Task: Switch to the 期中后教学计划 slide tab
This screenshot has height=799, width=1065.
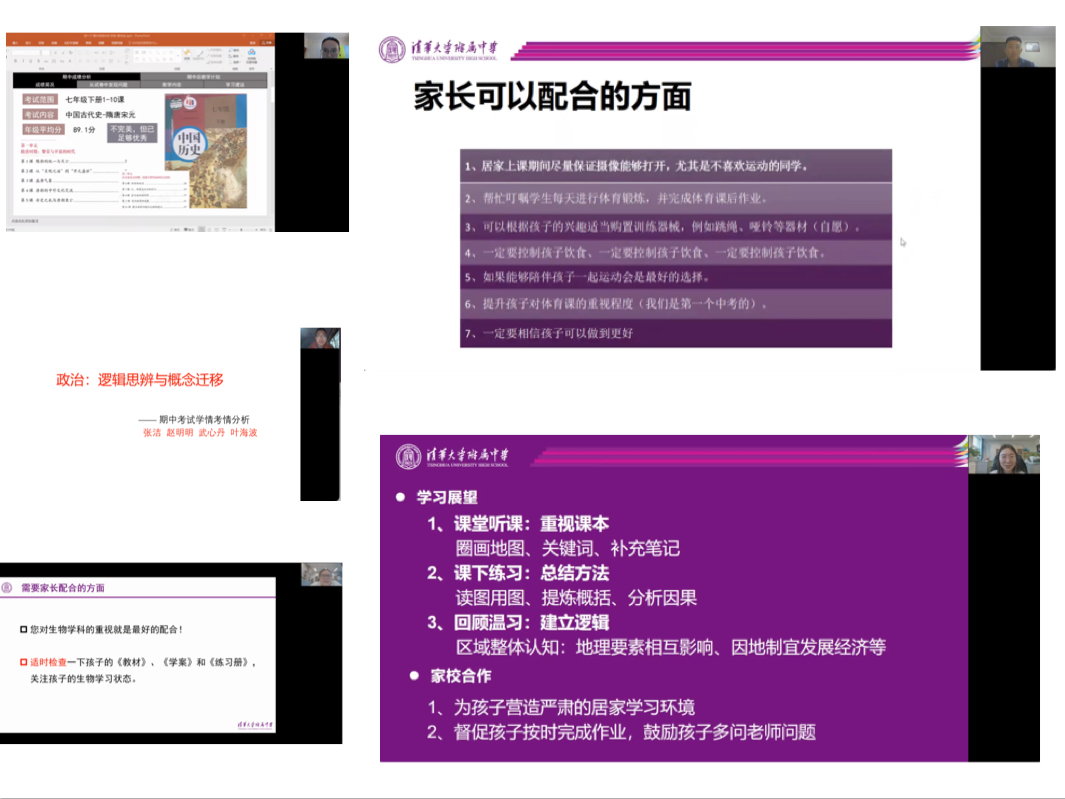Action: click(203, 77)
